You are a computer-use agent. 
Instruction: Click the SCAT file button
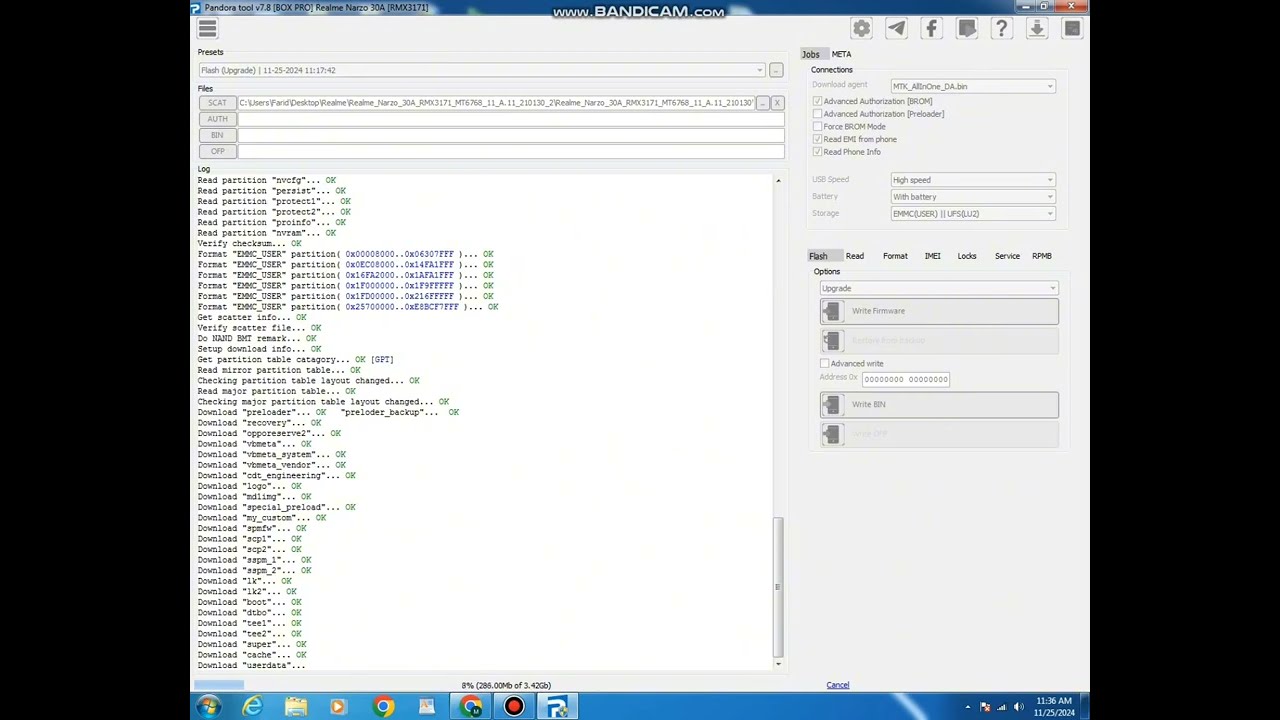point(217,103)
